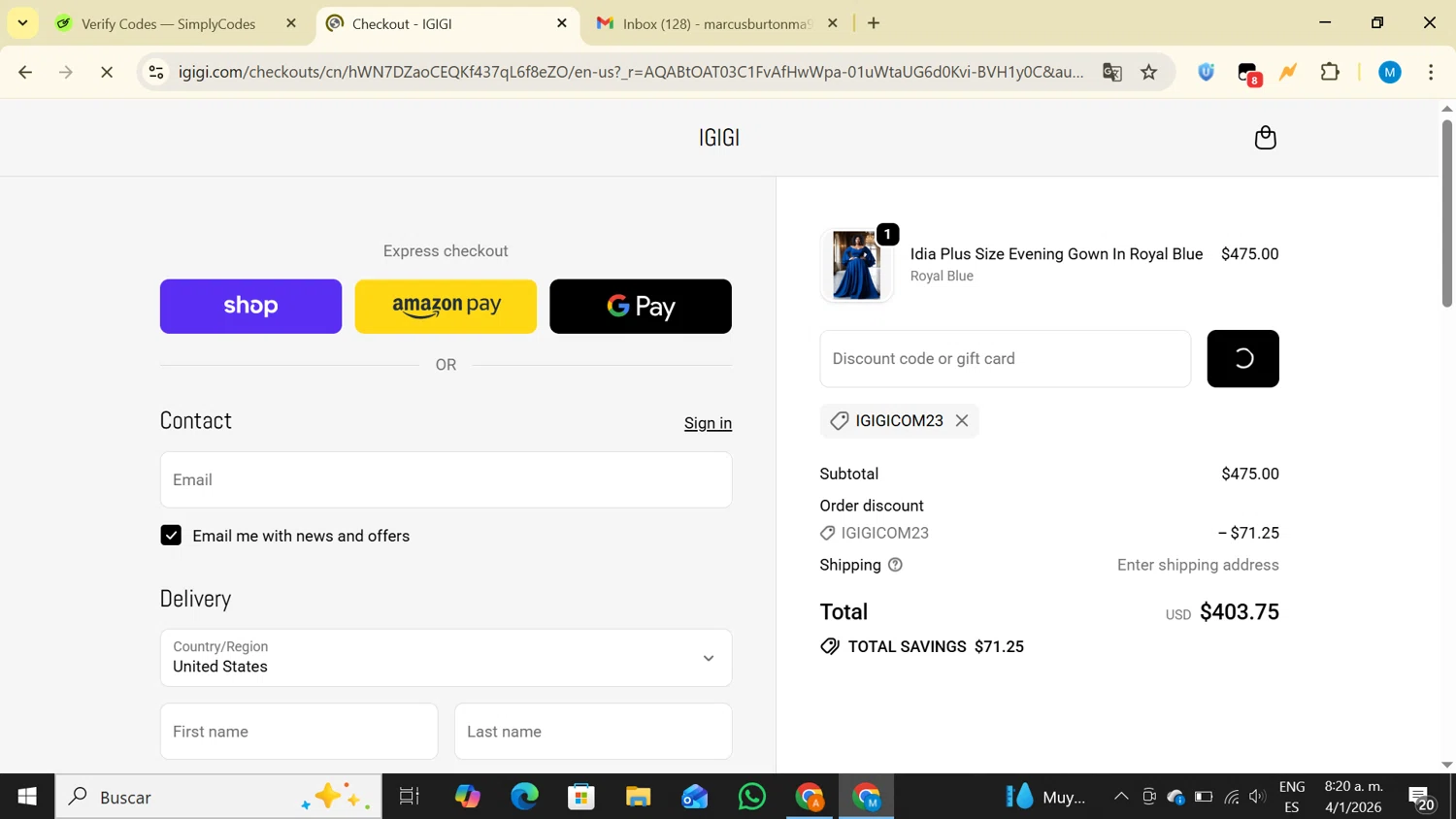Click the page vertical scrollbar

click(1446, 213)
